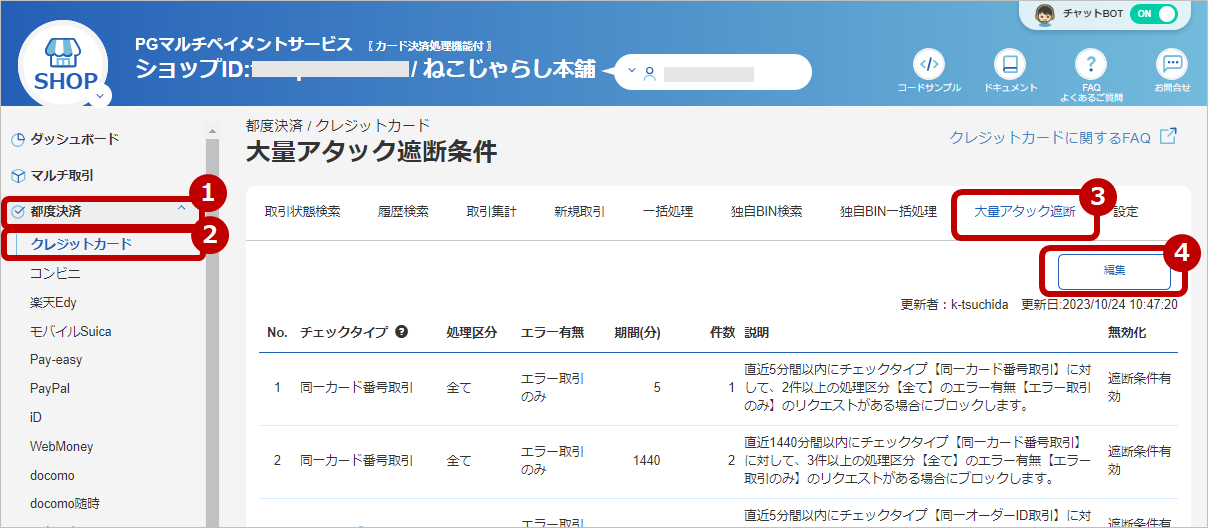1208x528 pixels.
Task: Select iD in the sidebar
Action: coord(36,417)
